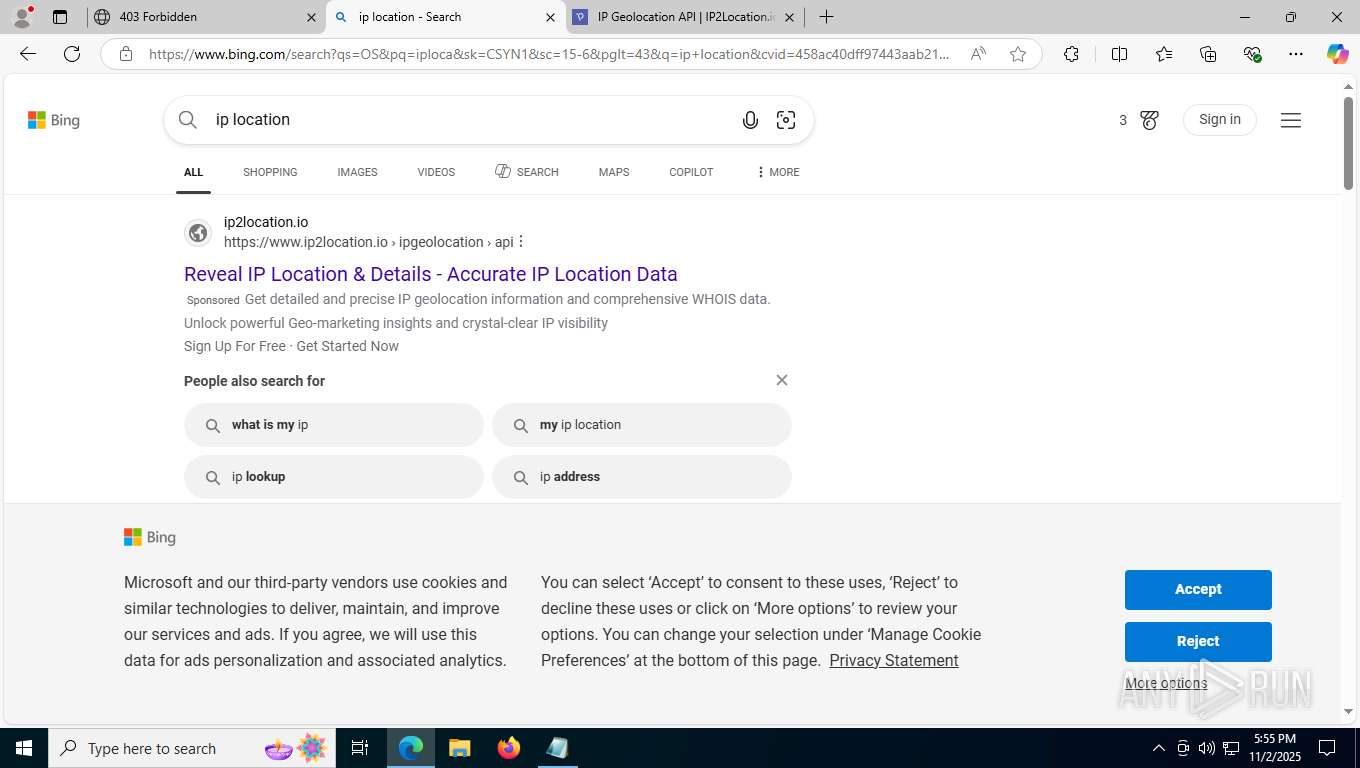Screen dimensions: 1360x768
Task: Select the IMAGES results tab
Action: click(x=357, y=172)
